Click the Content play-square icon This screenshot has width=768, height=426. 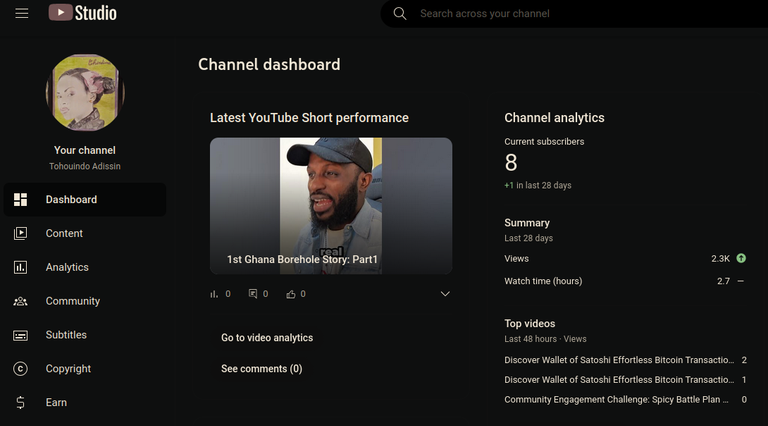[x=21, y=233]
